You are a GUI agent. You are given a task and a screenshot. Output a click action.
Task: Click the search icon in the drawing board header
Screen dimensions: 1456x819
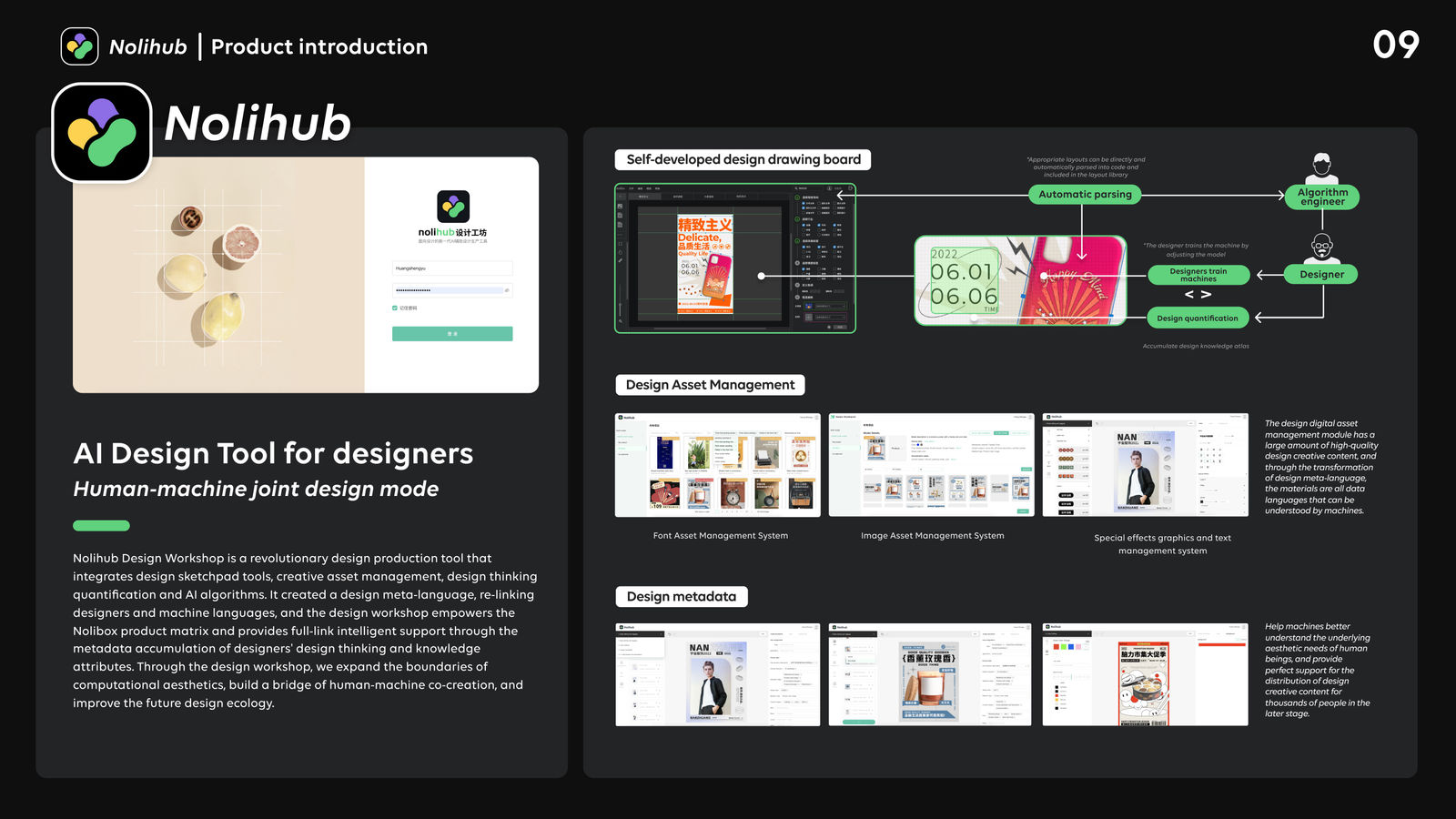796,188
